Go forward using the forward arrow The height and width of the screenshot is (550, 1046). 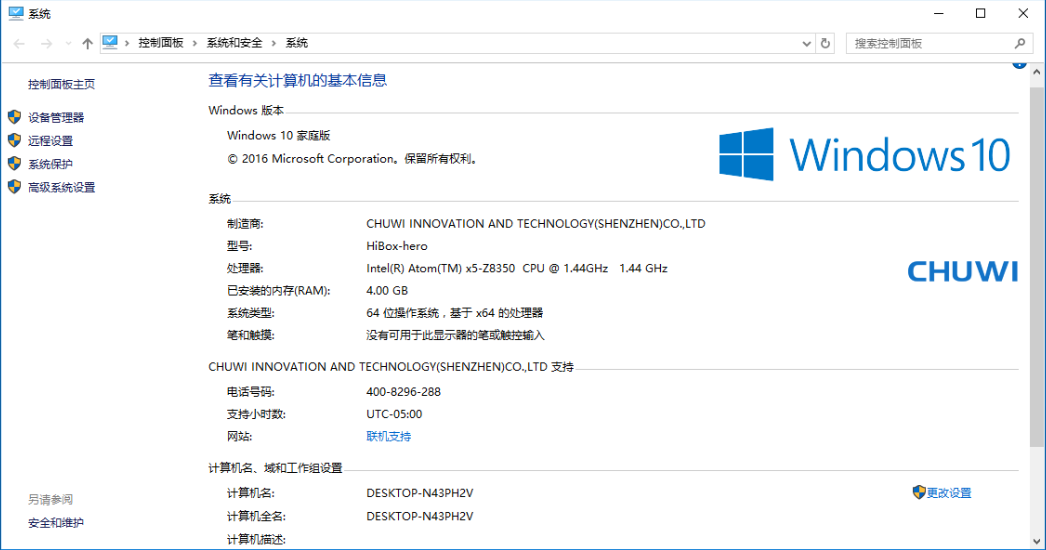[x=46, y=43]
